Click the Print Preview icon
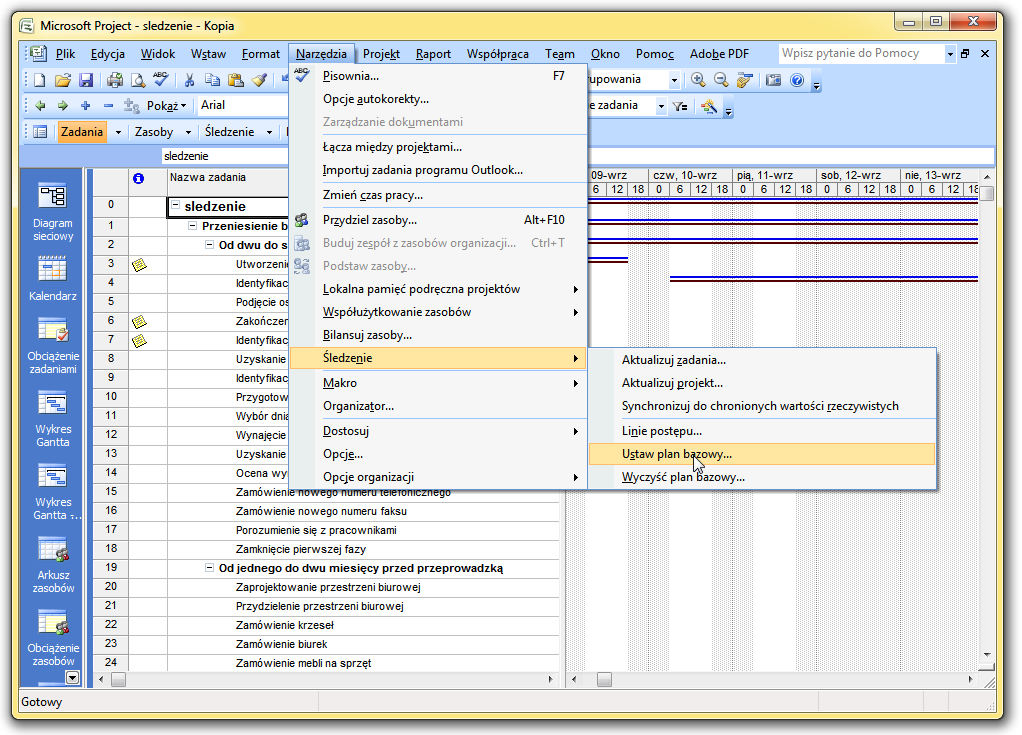The height and width of the screenshot is (735, 1022). [138, 80]
